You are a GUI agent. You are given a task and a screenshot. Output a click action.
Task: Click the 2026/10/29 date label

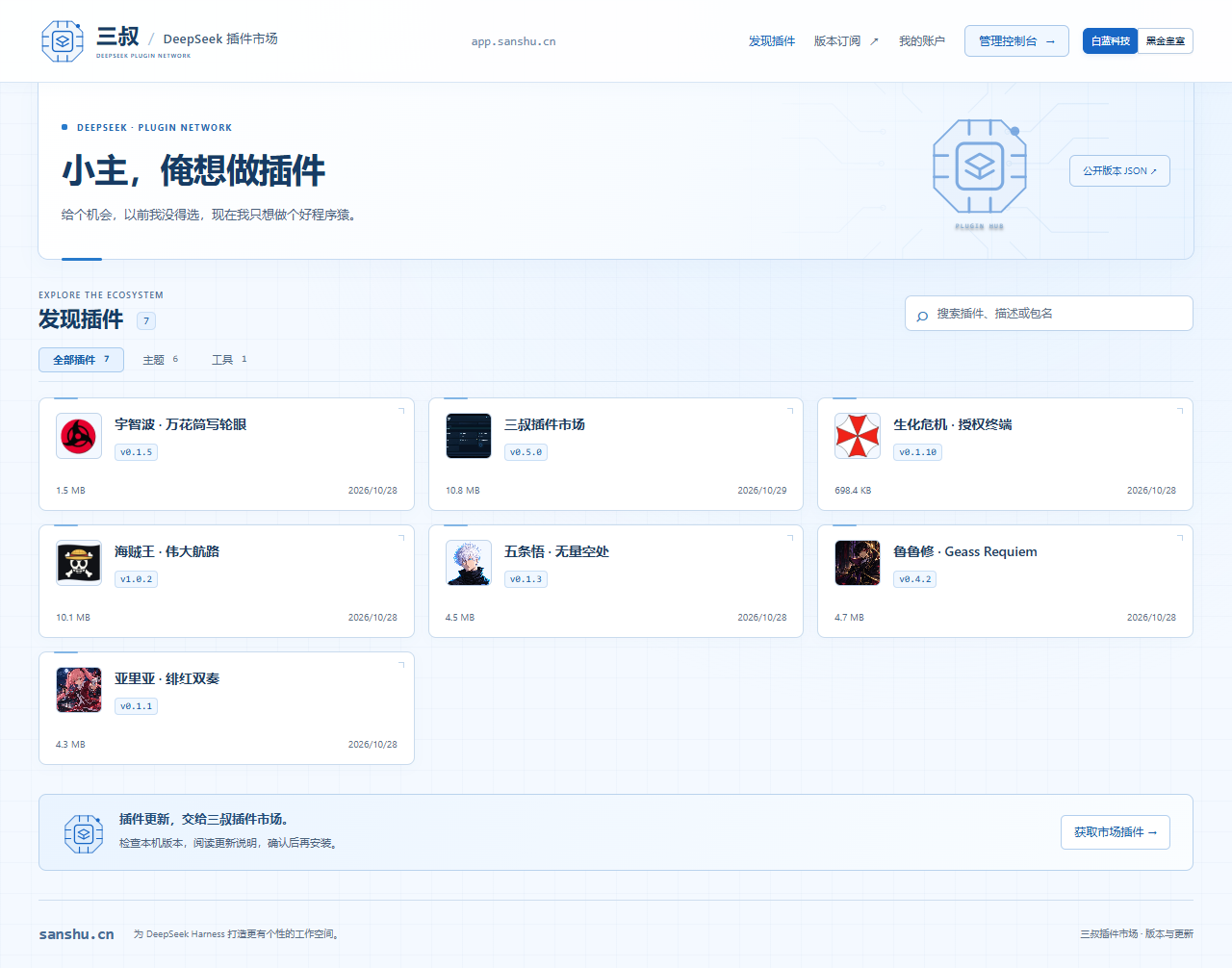[762, 491]
